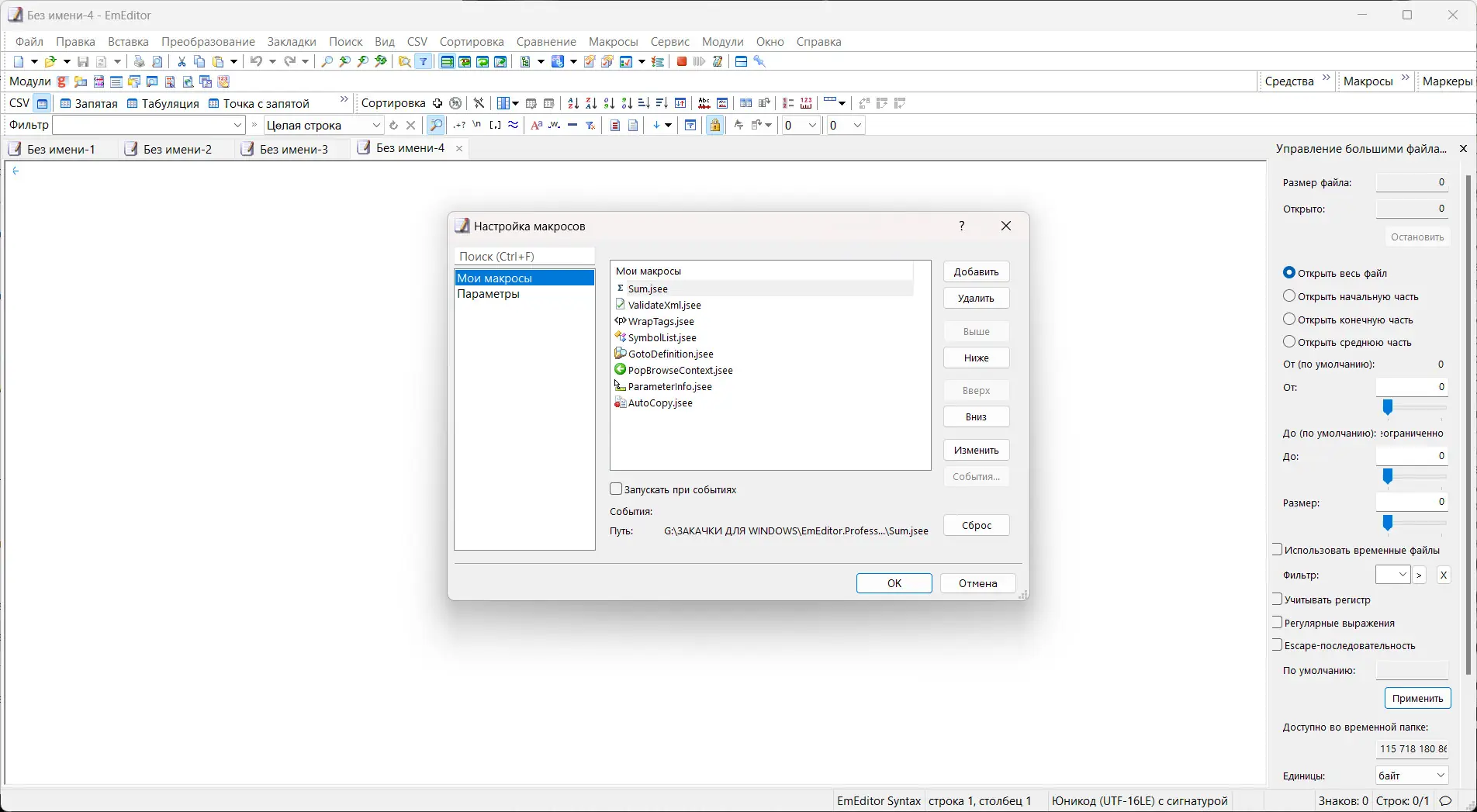Viewport: 1477px width, 812px height.
Task: Toggle the yellow lock icon in filter bar
Action: click(x=715, y=125)
